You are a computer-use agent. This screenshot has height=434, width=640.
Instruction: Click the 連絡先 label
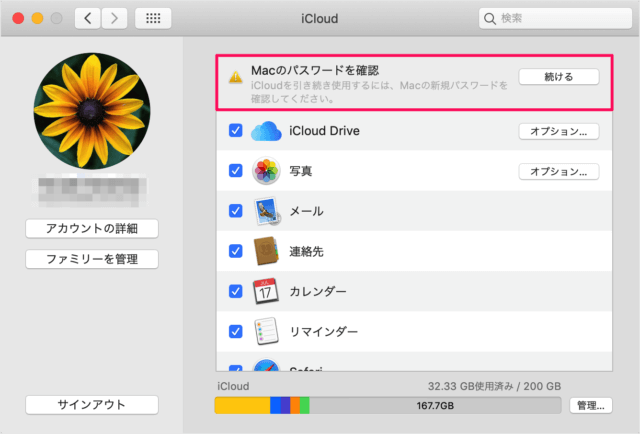pyautogui.click(x=307, y=251)
